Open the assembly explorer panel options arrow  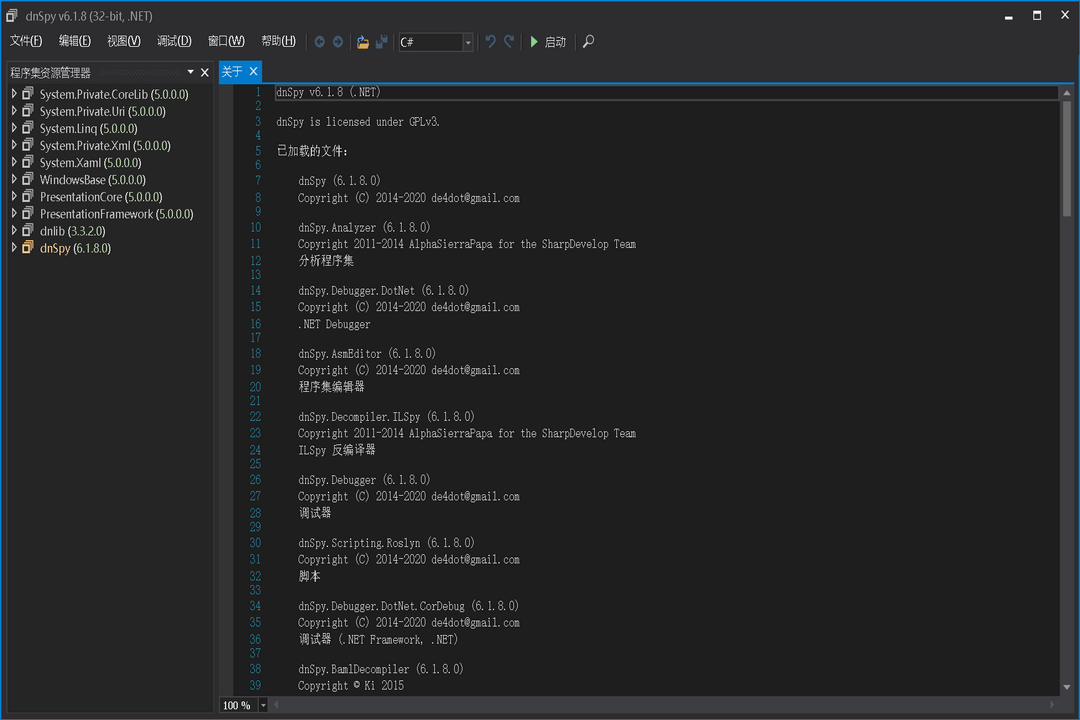tap(188, 71)
